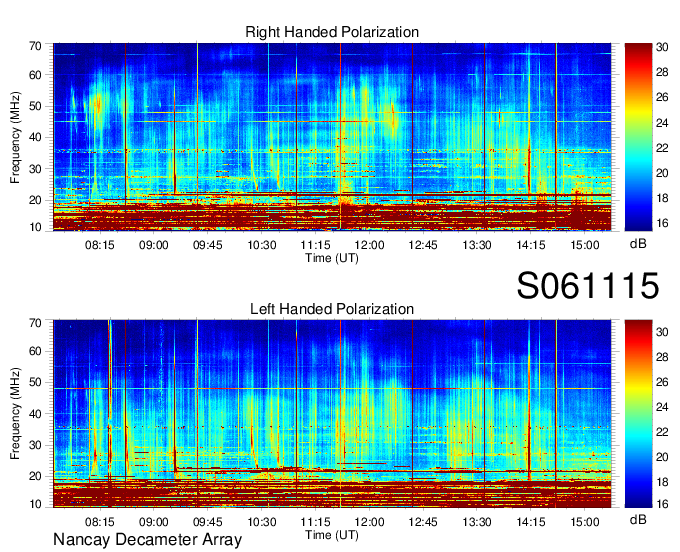Click 60 MHz tick on Left Handed frequency axis
Viewport: 680px width, 552px height.
(x=35, y=351)
